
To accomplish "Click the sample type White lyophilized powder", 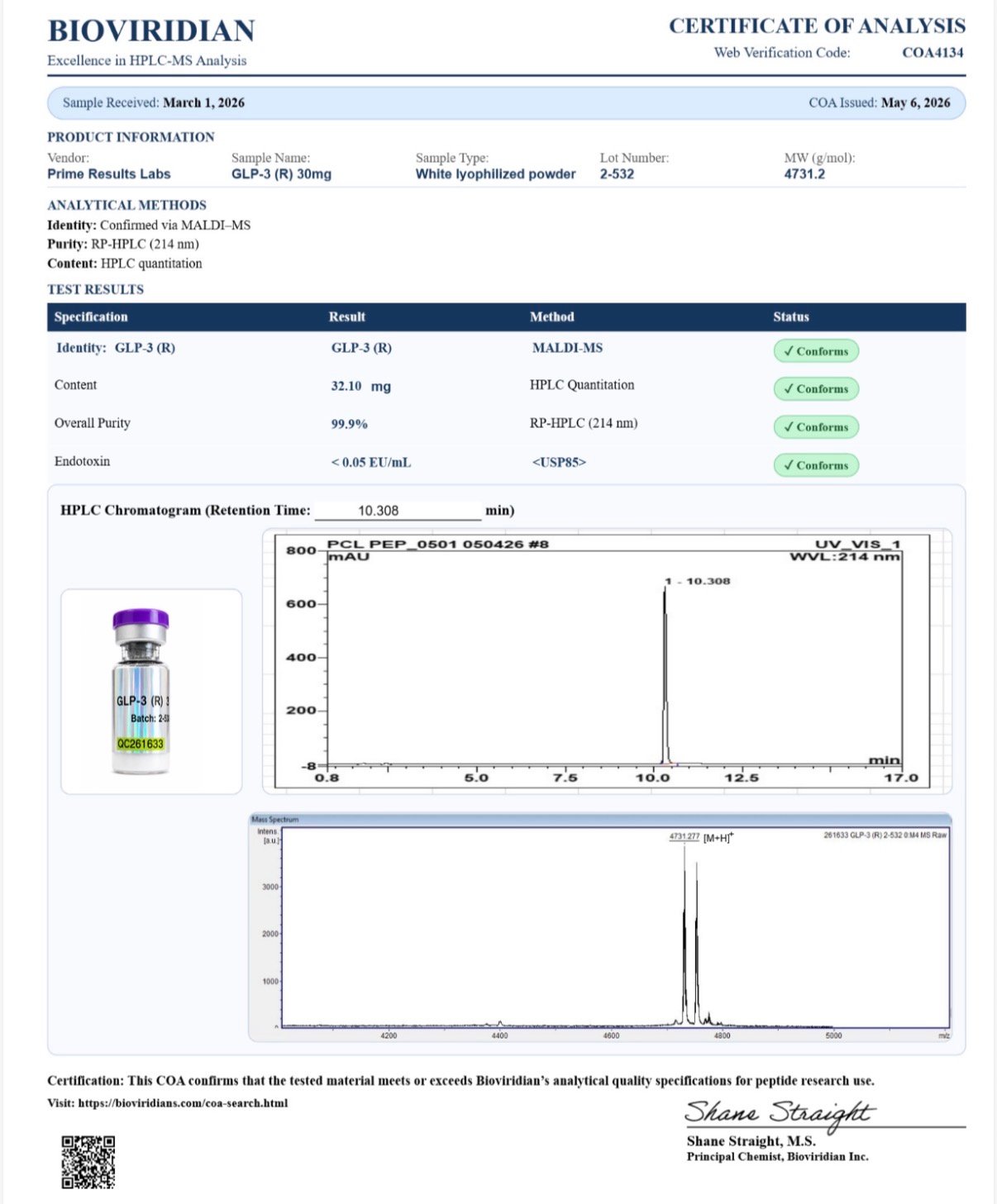I will (x=496, y=174).
